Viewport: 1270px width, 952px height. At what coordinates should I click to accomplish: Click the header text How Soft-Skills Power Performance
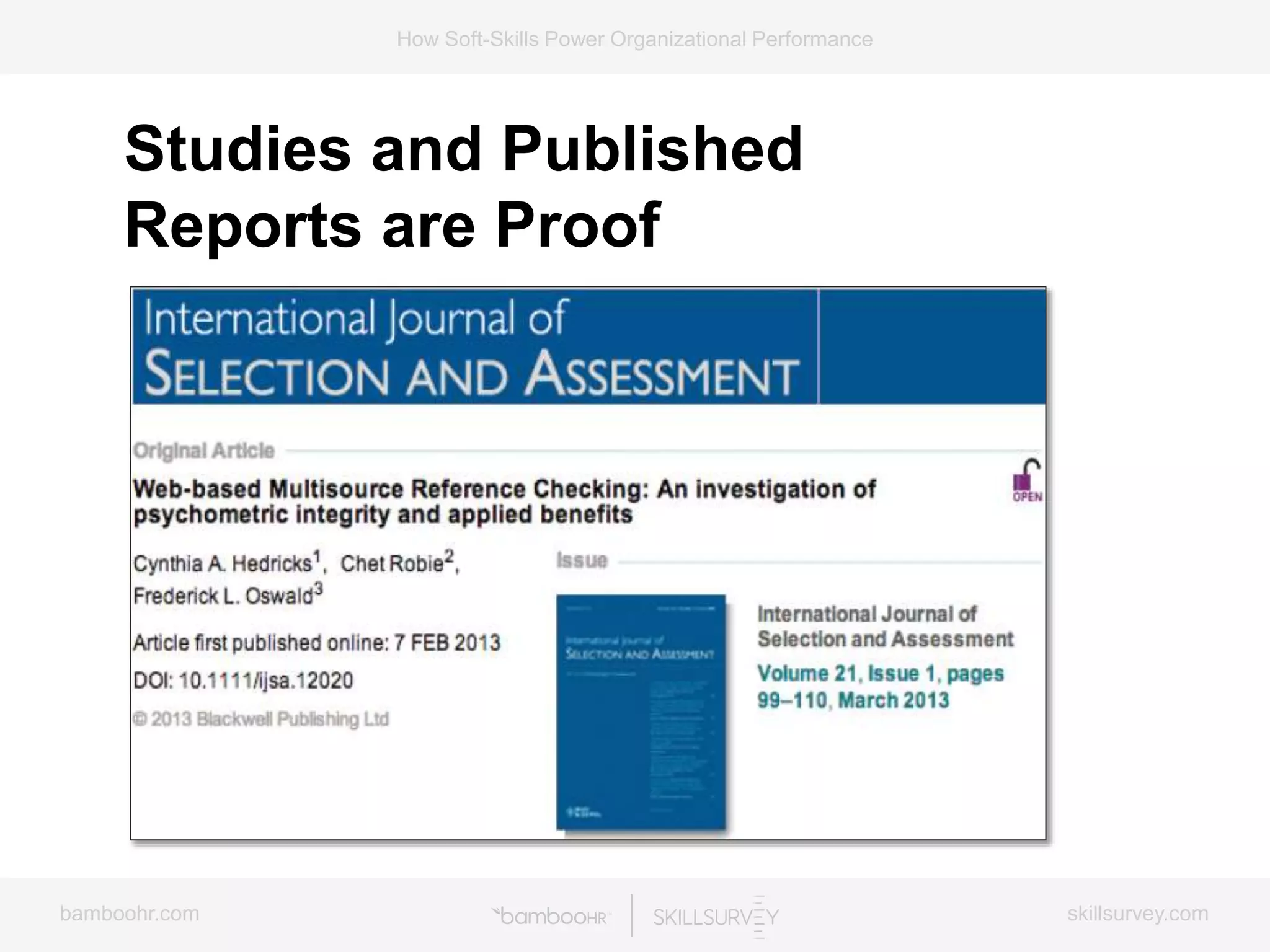tap(634, 39)
